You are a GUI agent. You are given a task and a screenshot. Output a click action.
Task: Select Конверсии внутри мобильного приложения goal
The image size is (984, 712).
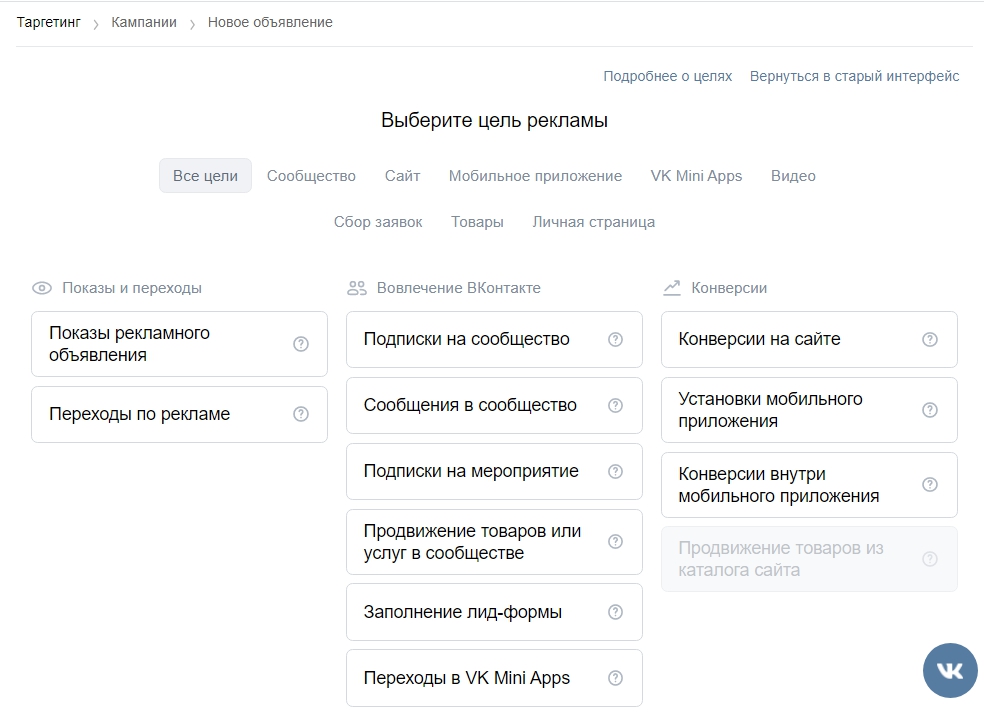pos(810,485)
